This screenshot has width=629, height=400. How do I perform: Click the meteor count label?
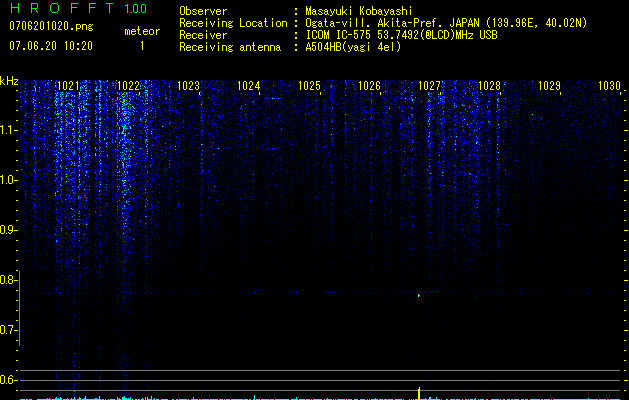[x=142, y=31]
